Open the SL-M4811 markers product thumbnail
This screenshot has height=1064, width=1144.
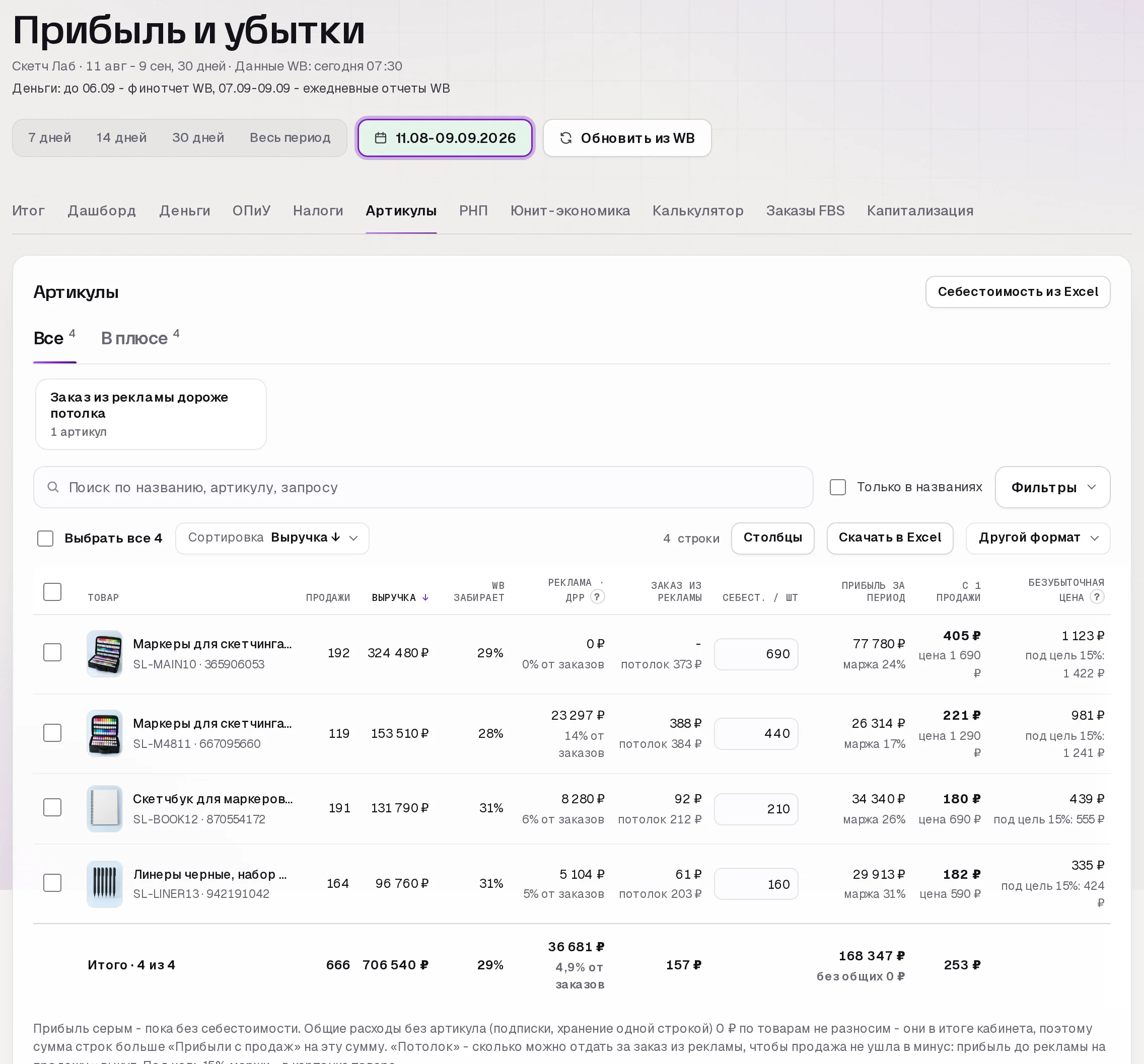[104, 733]
